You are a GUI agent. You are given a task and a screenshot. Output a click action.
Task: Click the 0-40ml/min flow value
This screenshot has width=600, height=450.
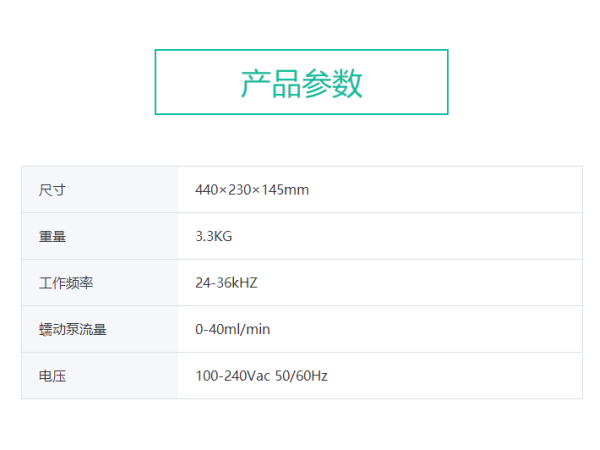[233, 329]
